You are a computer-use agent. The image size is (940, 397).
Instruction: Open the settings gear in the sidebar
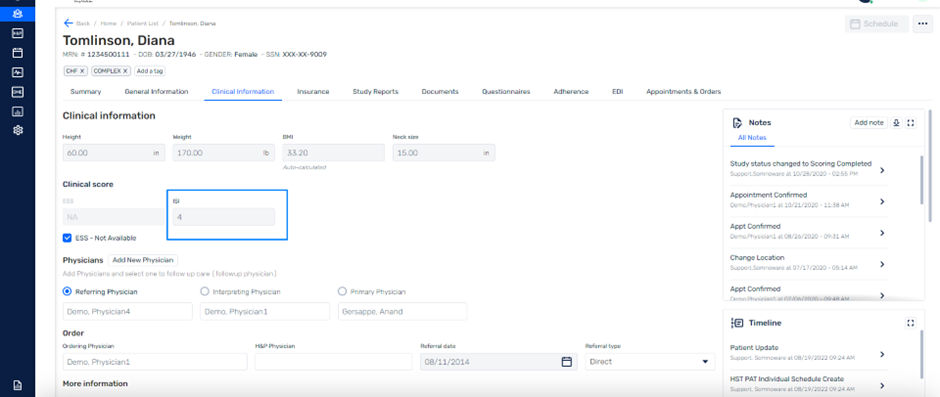coord(17,130)
